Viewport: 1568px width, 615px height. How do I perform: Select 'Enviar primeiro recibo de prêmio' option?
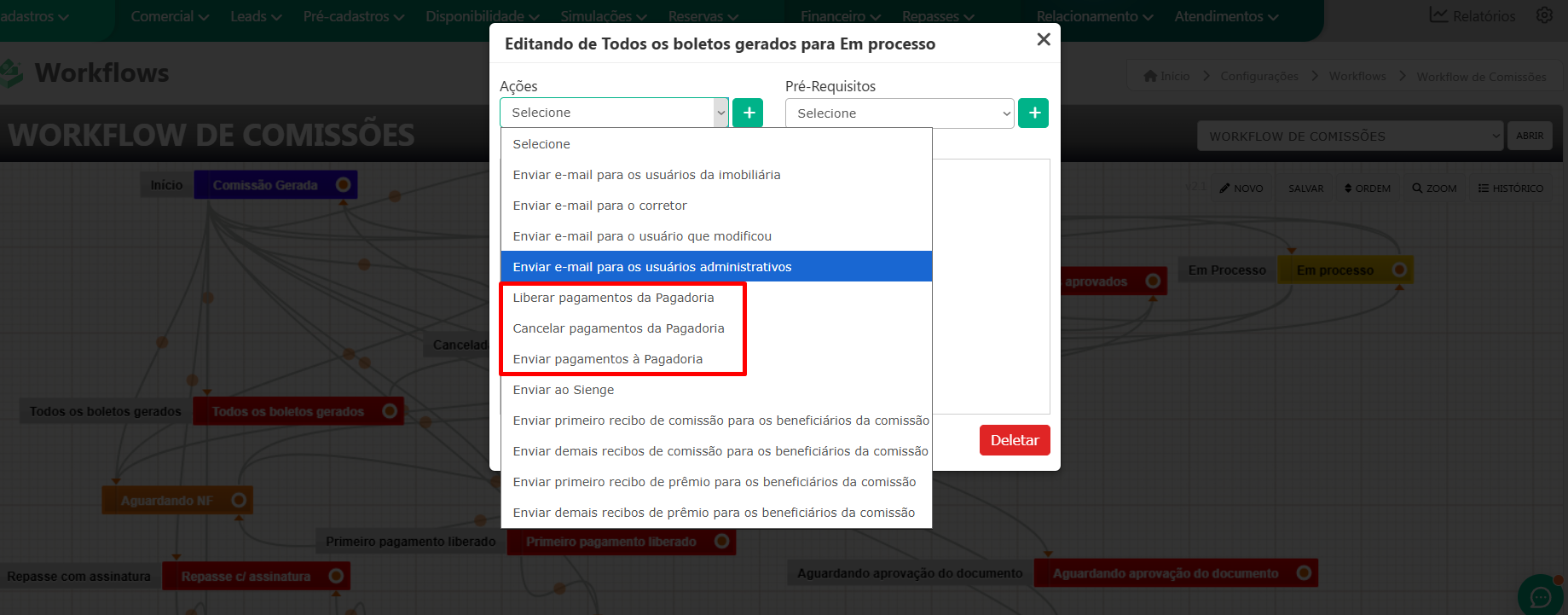point(716,482)
